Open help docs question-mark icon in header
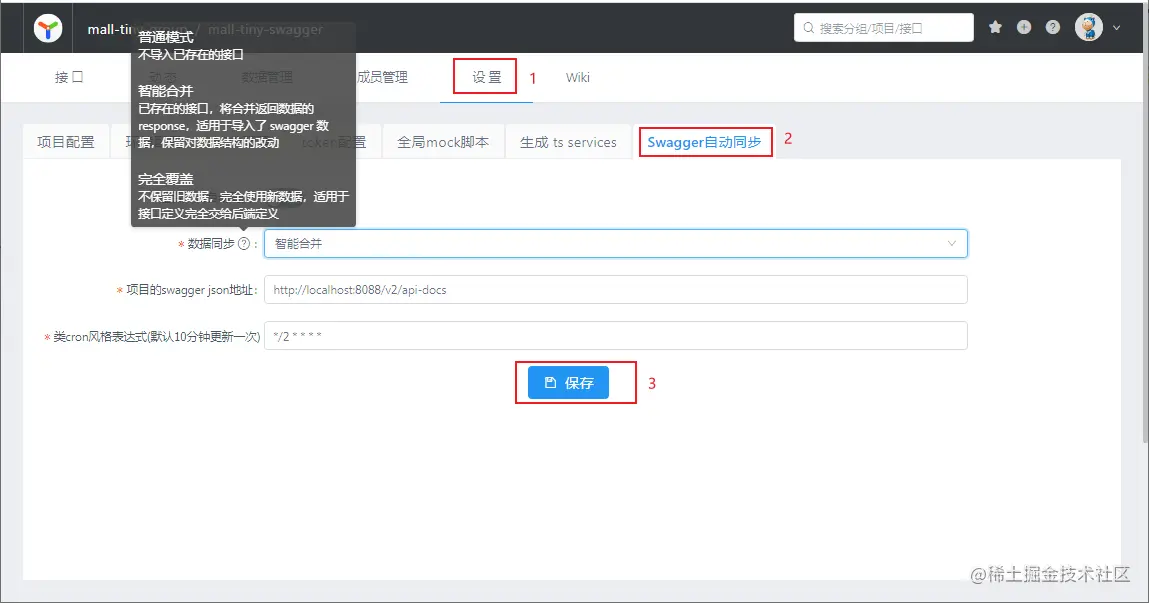1149x603 pixels. pyautogui.click(x=1052, y=28)
